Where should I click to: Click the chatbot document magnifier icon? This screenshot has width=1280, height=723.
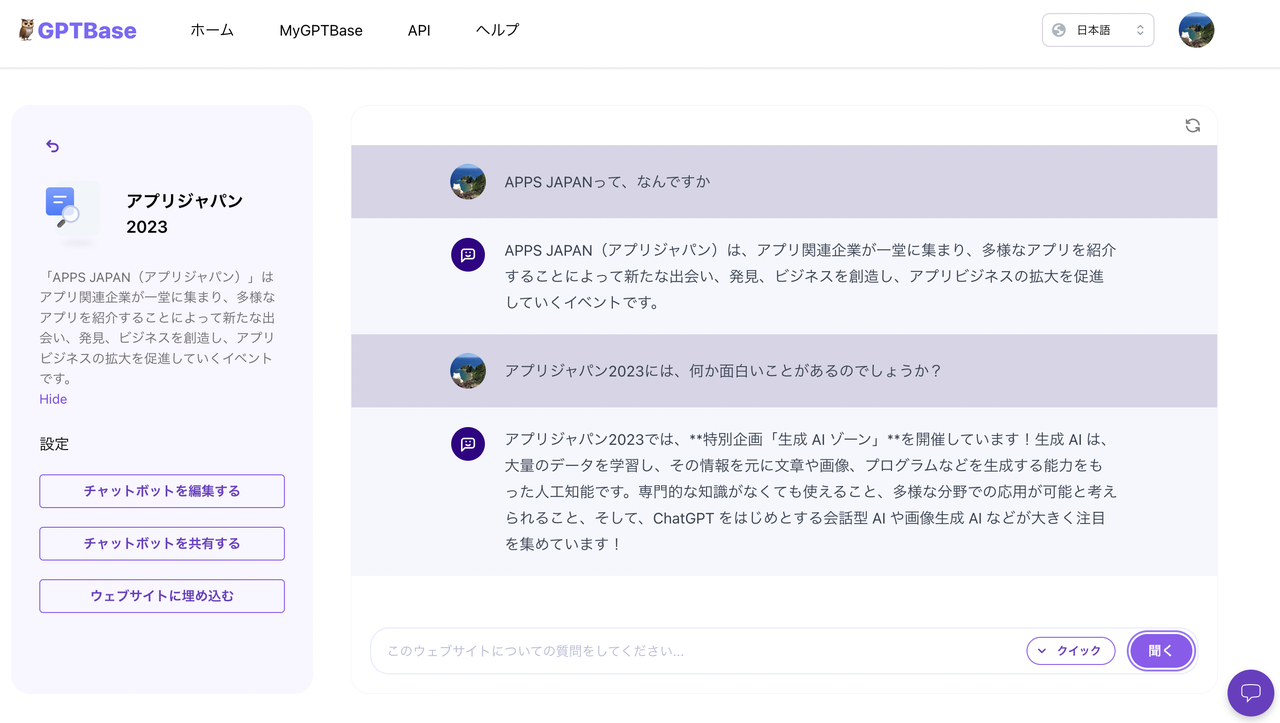click(x=68, y=209)
